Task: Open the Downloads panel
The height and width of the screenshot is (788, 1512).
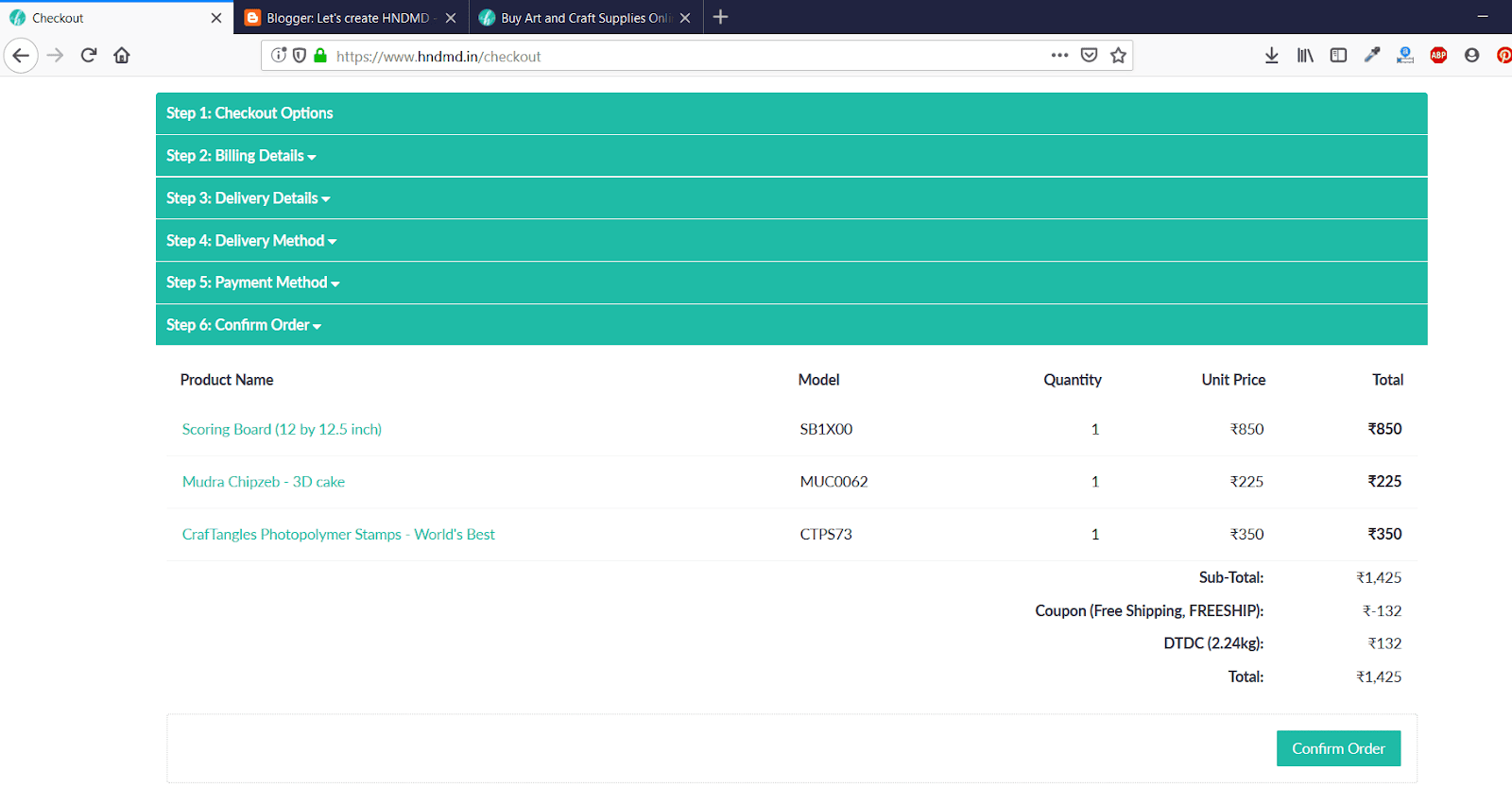Action: (x=1272, y=56)
